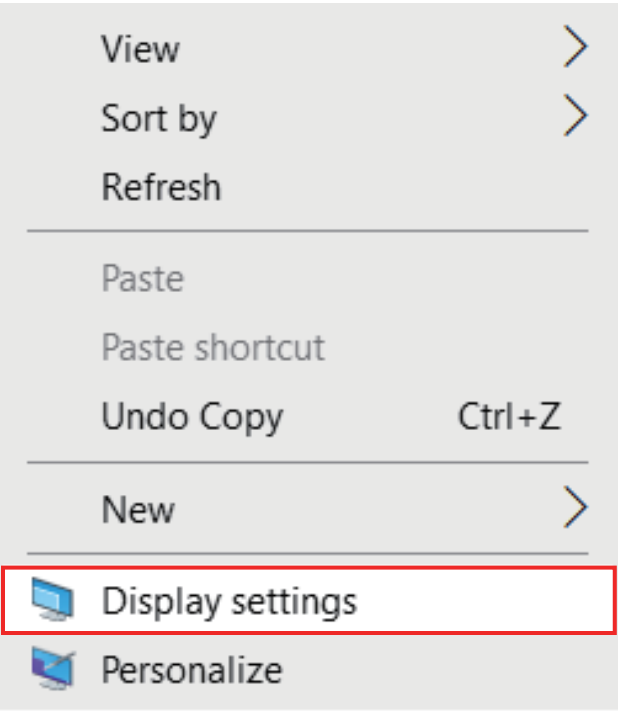Click the separator line above Display settings
This screenshot has height=713, width=620.
[307, 553]
